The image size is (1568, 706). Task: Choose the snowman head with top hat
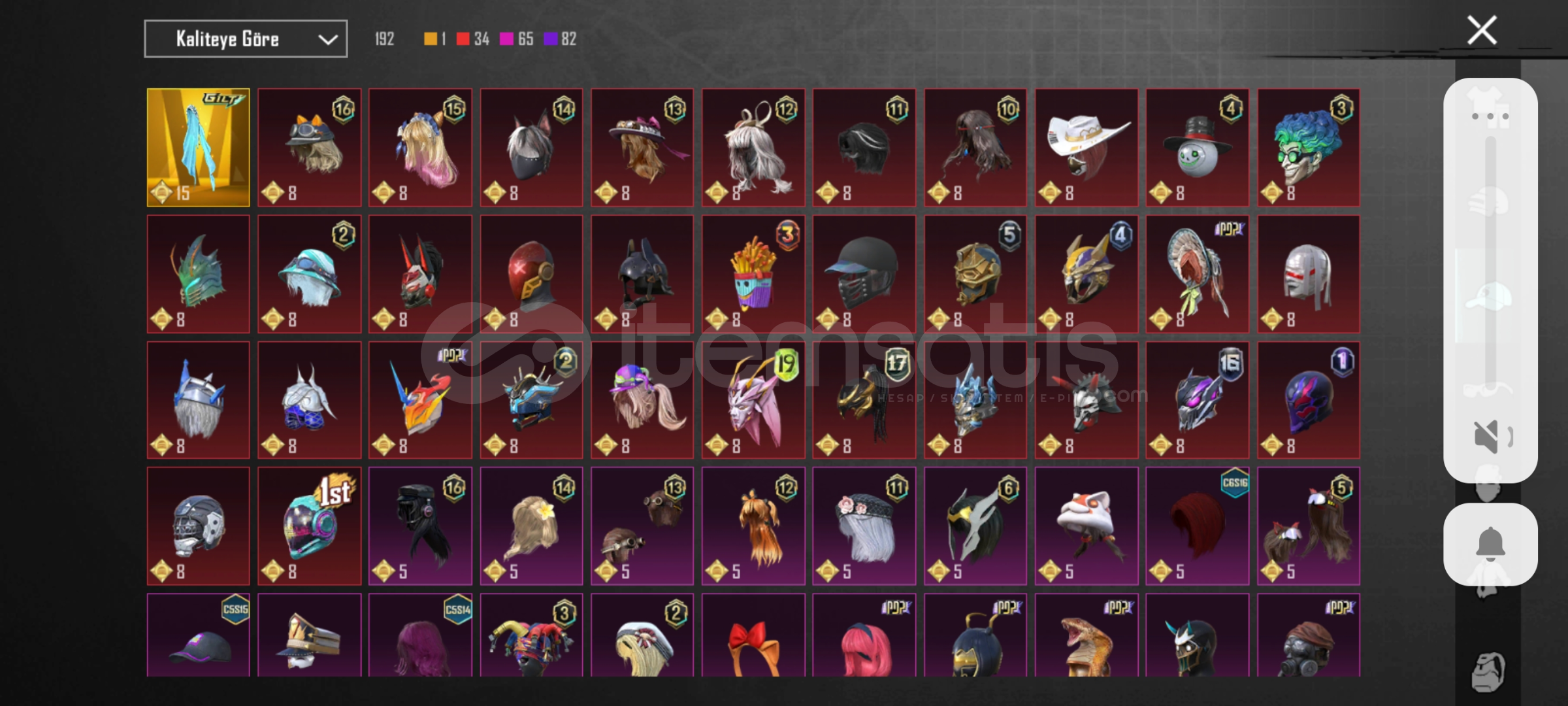pos(1197,148)
